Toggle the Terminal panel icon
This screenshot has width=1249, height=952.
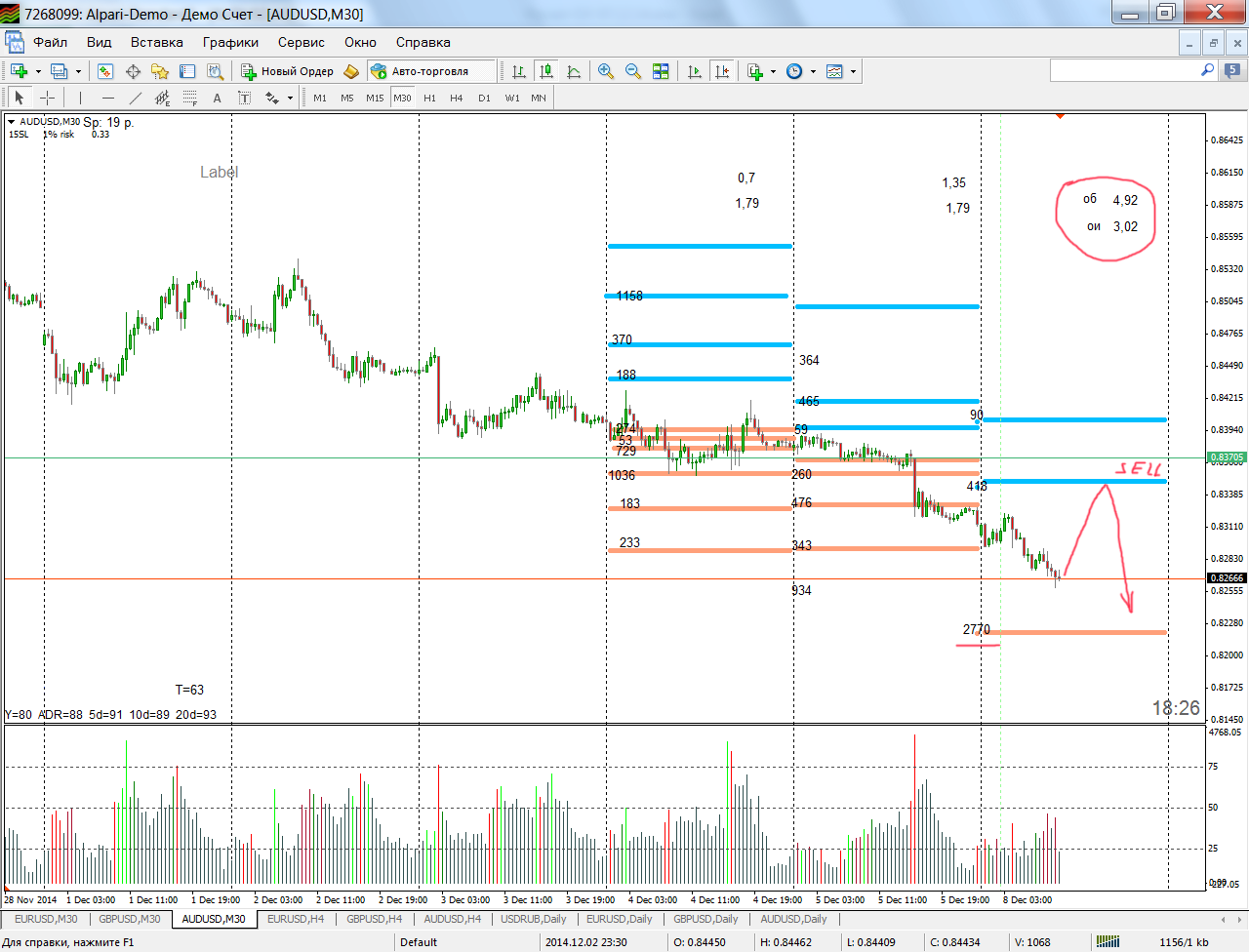(x=187, y=71)
